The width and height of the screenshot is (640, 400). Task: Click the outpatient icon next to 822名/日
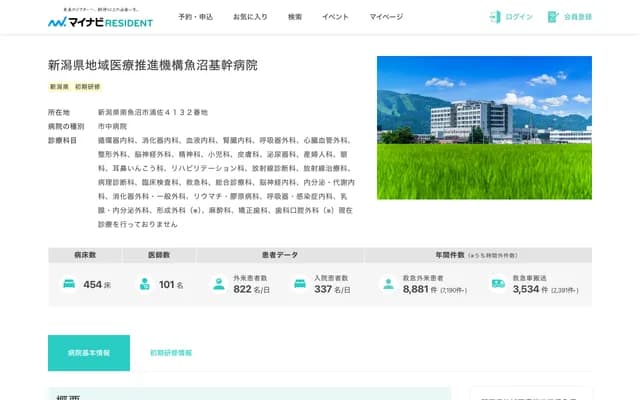[218, 284]
